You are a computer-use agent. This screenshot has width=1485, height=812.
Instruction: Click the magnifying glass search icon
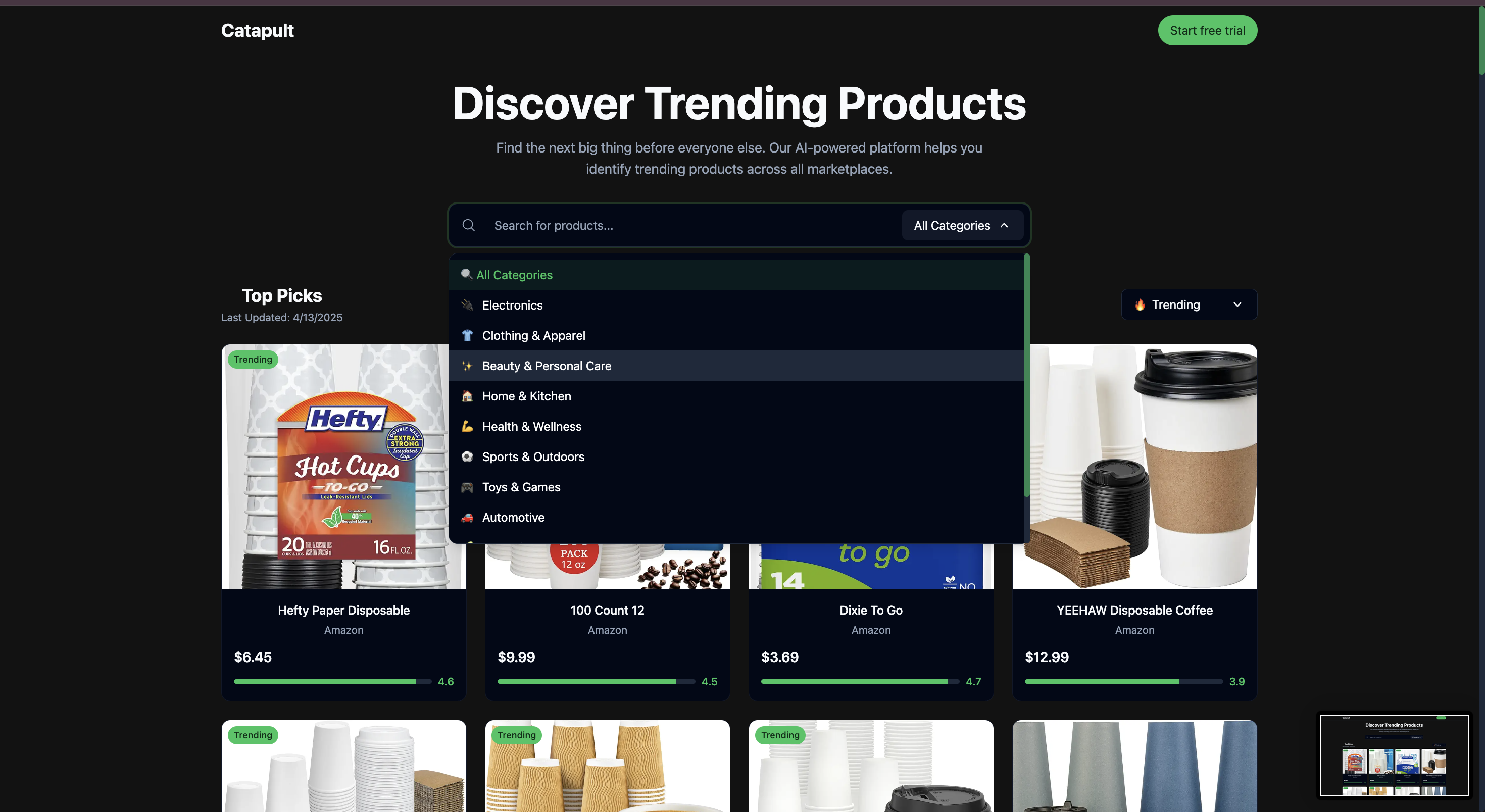(469, 225)
